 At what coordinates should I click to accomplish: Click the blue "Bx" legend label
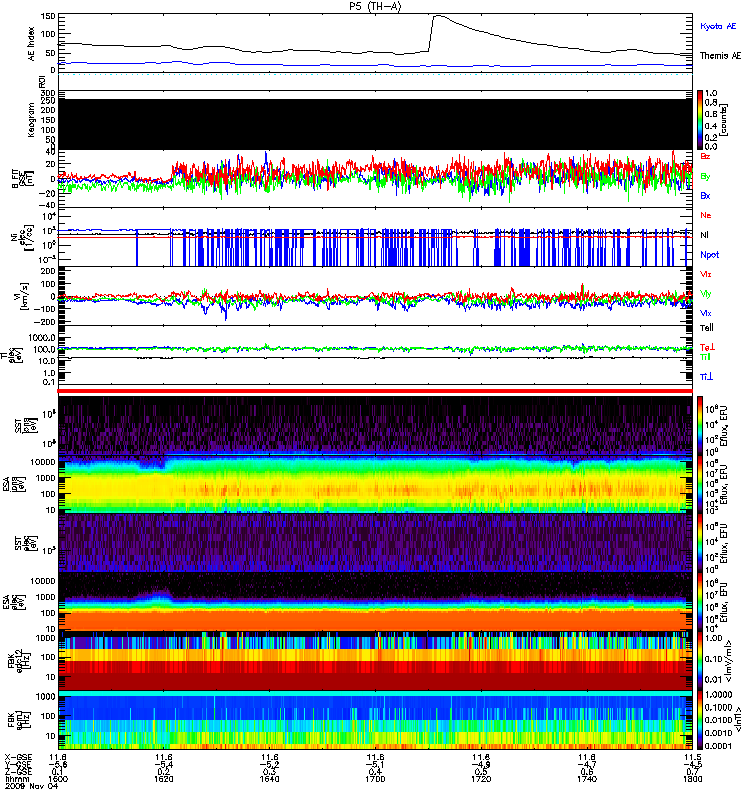(705, 195)
